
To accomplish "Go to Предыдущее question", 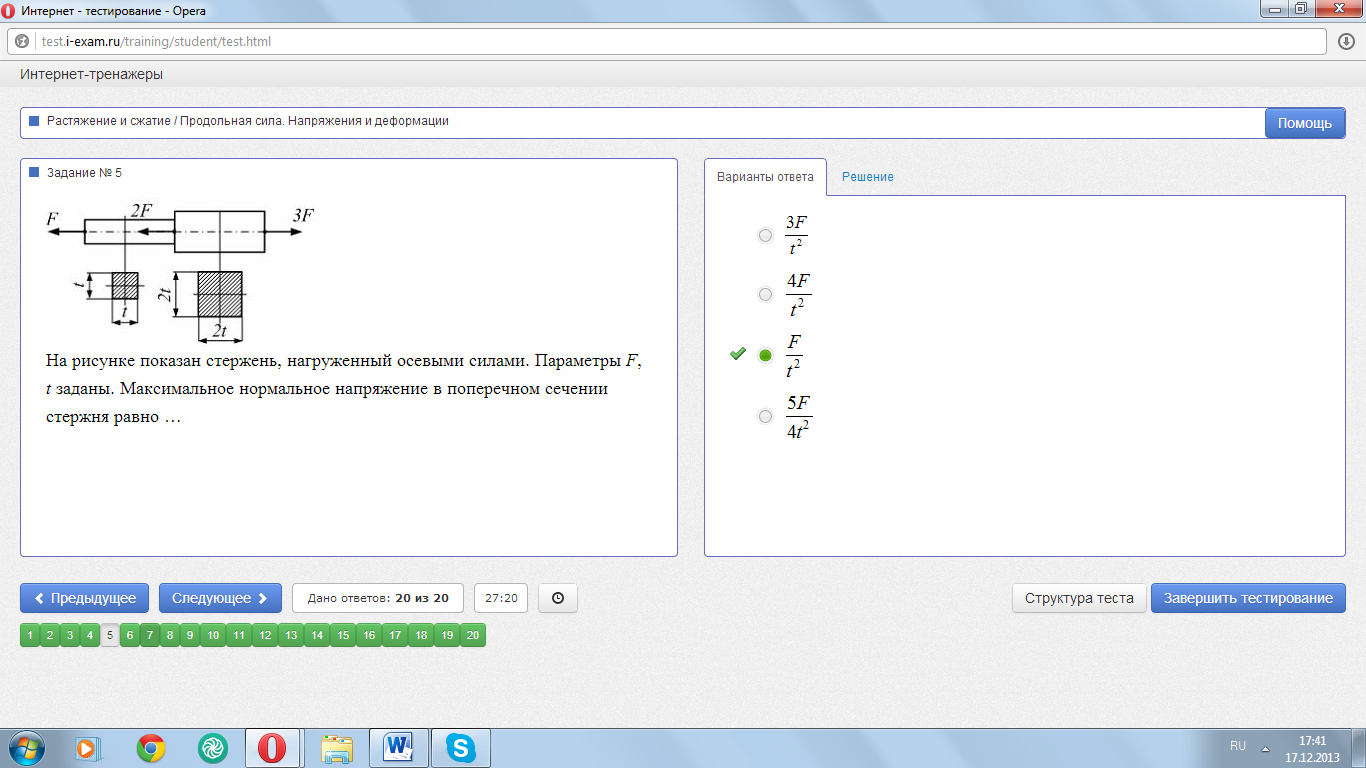I will click(x=85, y=598).
